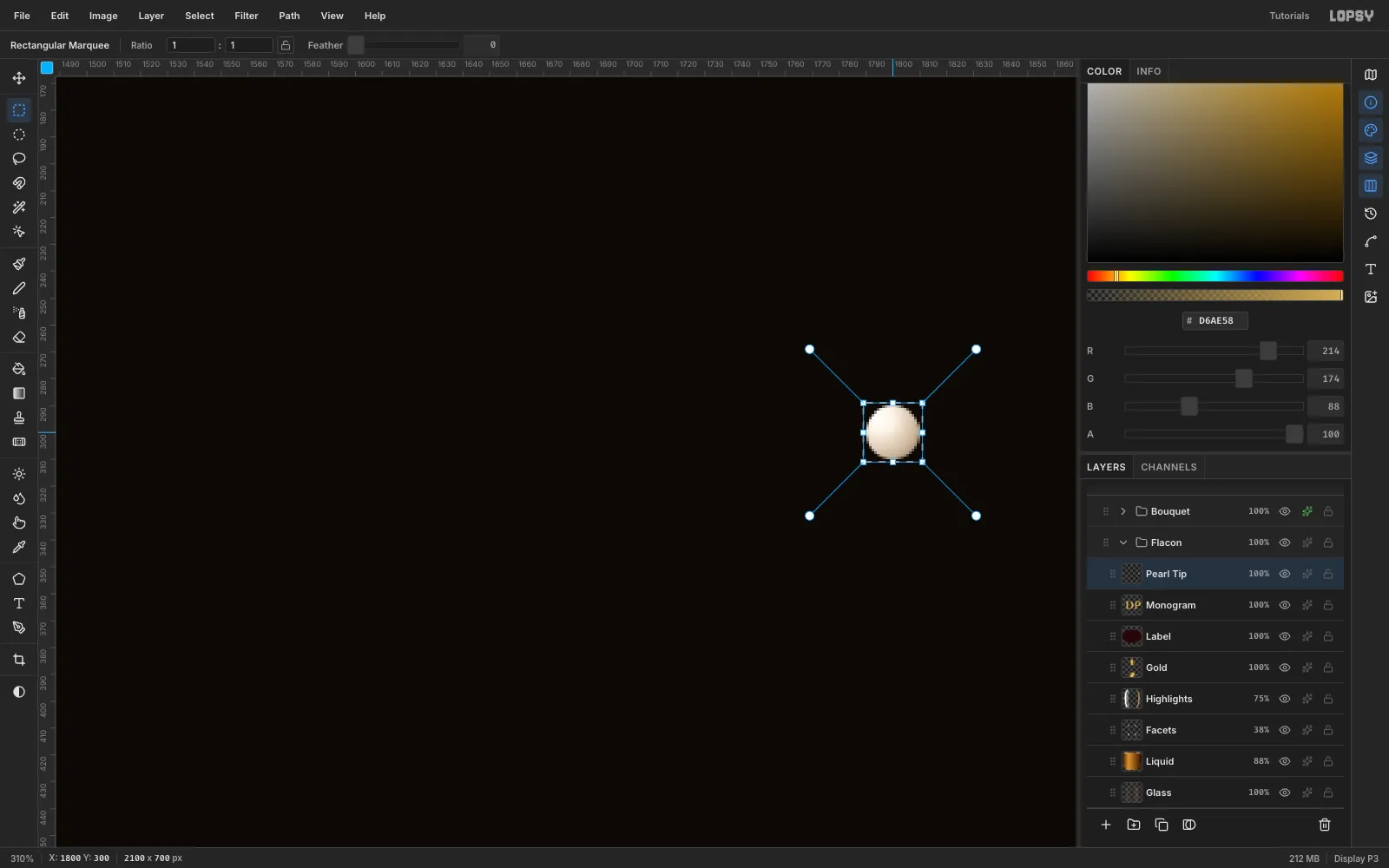Toggle visibility of Monogram layer

click(x=1285, y=605)
